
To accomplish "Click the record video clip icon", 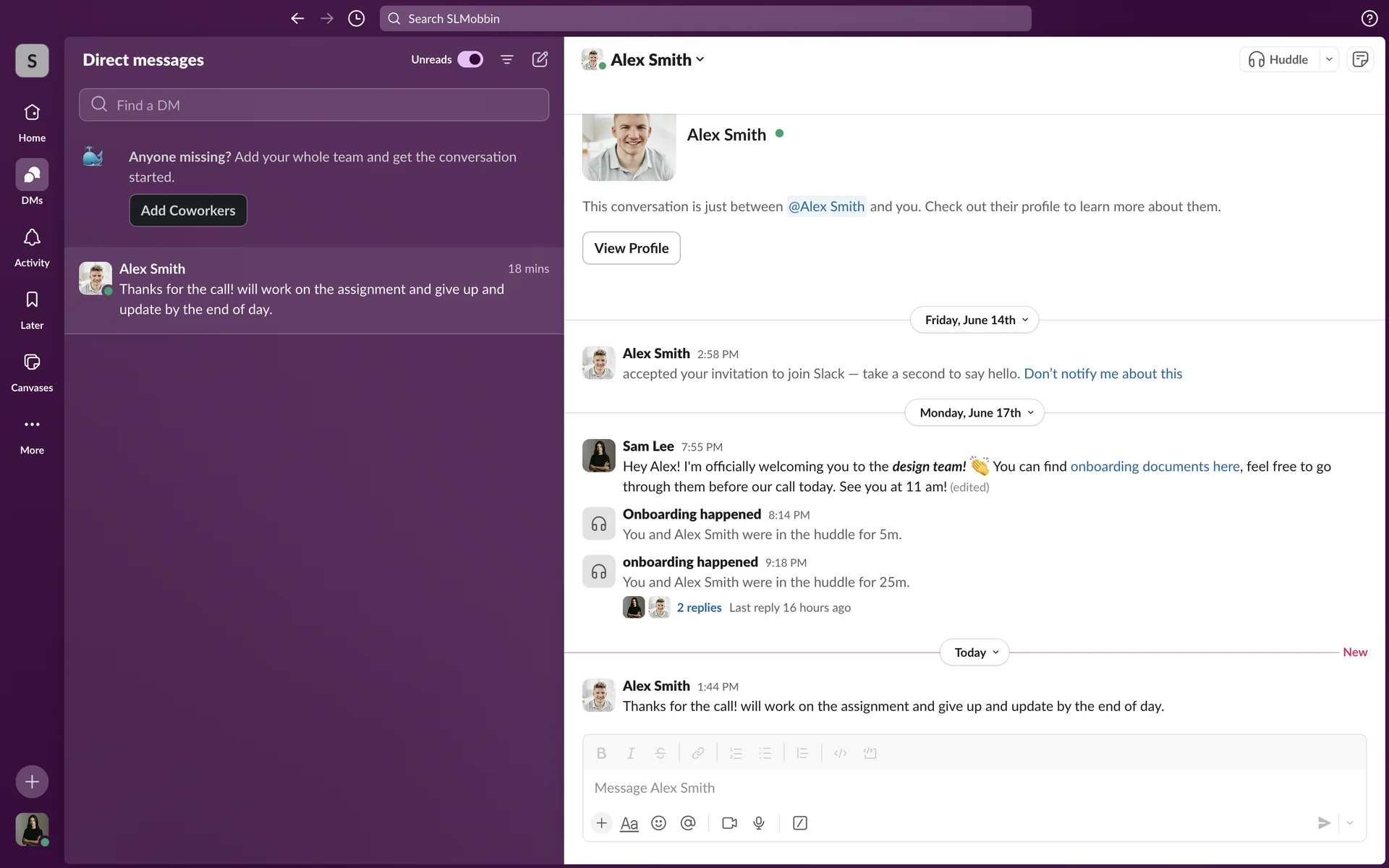I will [729, 823].
